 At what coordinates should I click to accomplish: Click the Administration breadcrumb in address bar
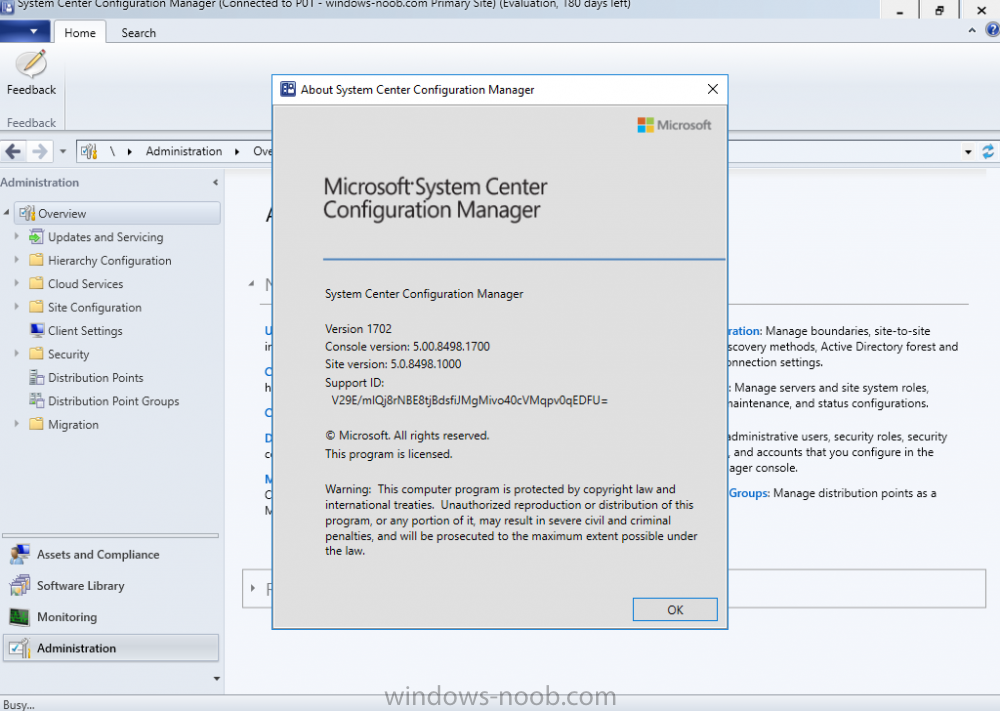pyautogui.click(x=184, y=151)
